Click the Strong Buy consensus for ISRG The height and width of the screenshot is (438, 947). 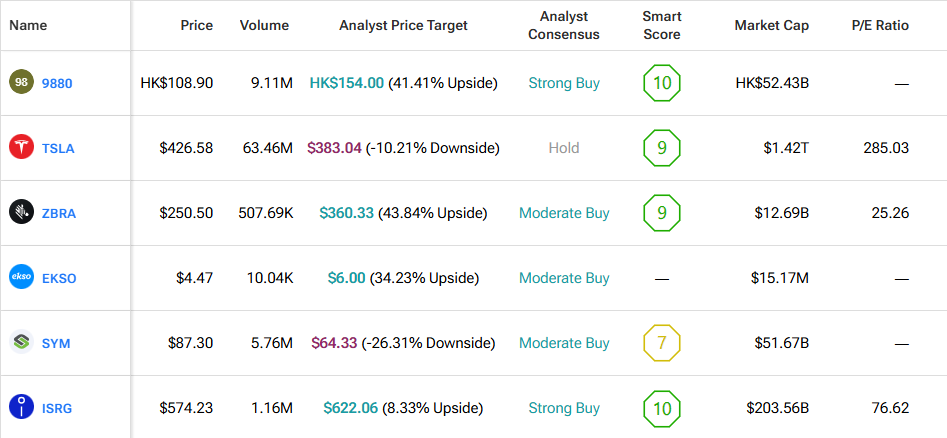coord(564,408)
